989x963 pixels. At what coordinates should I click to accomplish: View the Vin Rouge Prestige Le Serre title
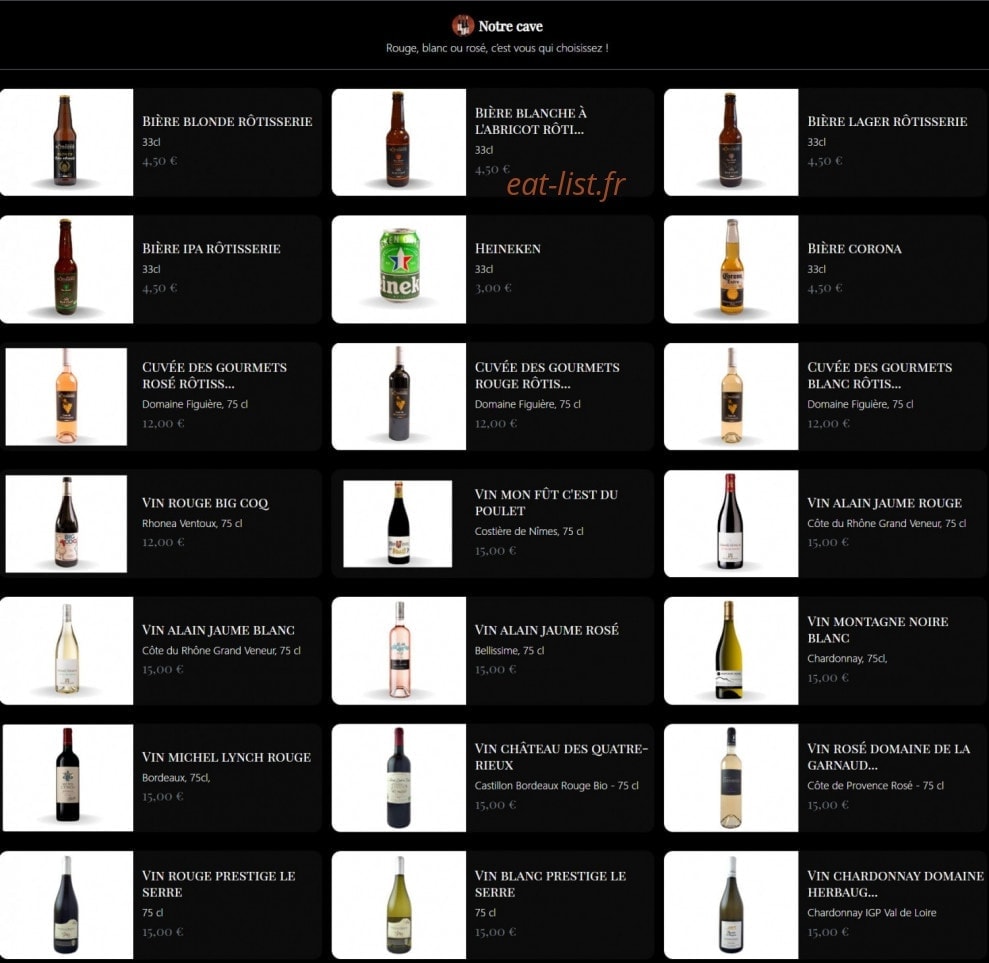[x=218, y=884]
